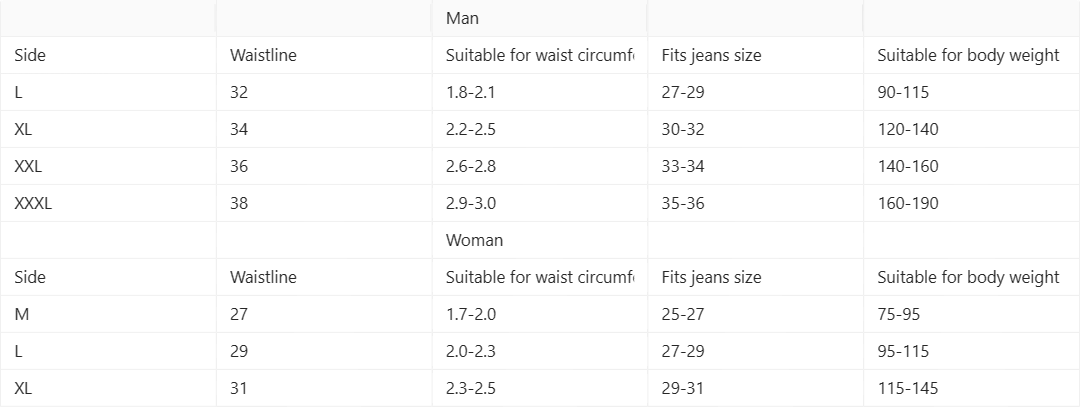Select the 160-190 body weight cell
The height and width of the screenshot is (408, 1080).
[x=908, y=203]
